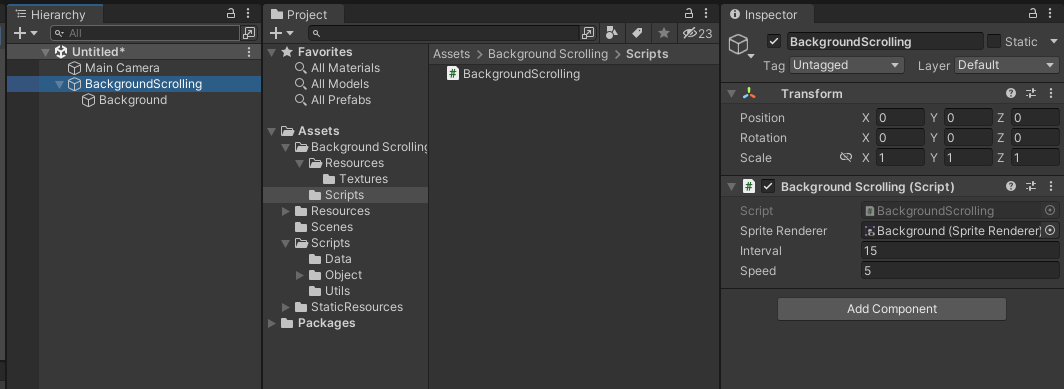Expand the top-level Resources folder
The width and height of the screenshot is (1064, 389).
pos(286,211)
